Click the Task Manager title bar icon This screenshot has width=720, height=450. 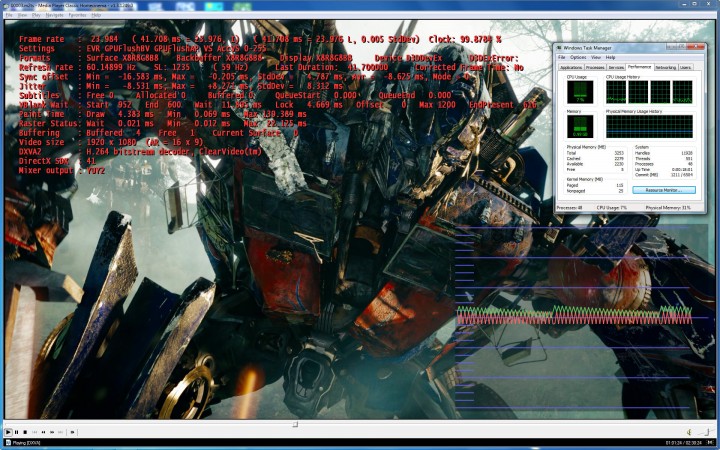pos(559,48)
